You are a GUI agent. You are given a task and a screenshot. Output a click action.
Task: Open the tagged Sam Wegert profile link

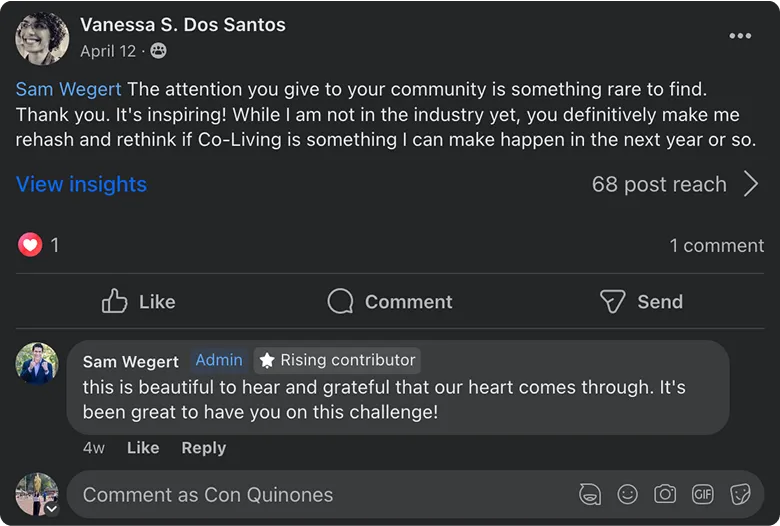point(68,90)
